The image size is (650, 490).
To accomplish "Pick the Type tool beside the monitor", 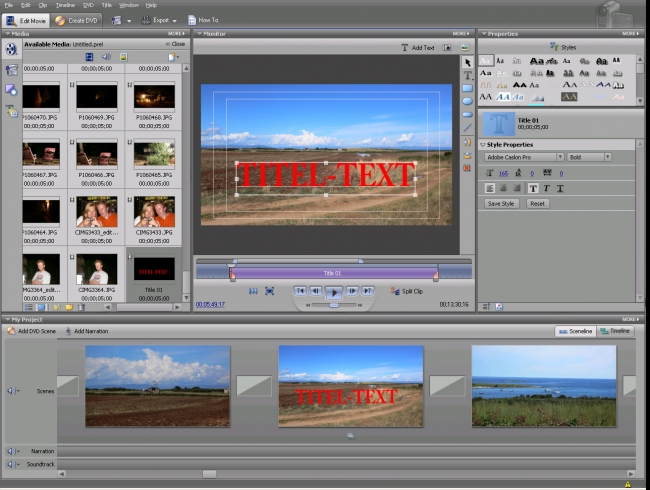I will (x=467, y=75).
